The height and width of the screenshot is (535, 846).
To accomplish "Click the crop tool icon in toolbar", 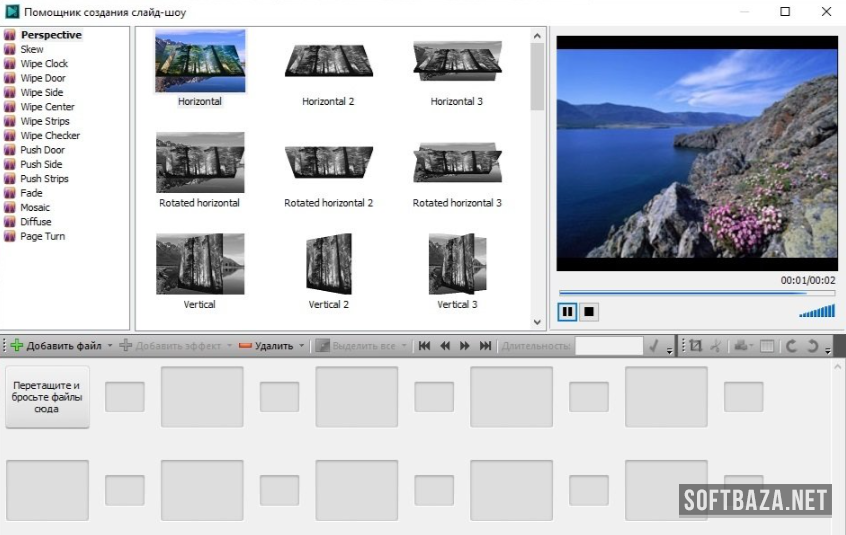I will 695,346.
